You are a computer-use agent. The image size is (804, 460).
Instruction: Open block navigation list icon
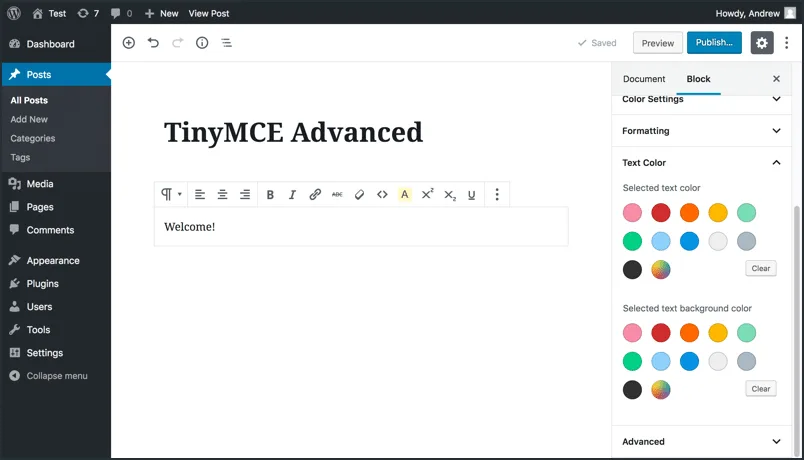(226, 43)
